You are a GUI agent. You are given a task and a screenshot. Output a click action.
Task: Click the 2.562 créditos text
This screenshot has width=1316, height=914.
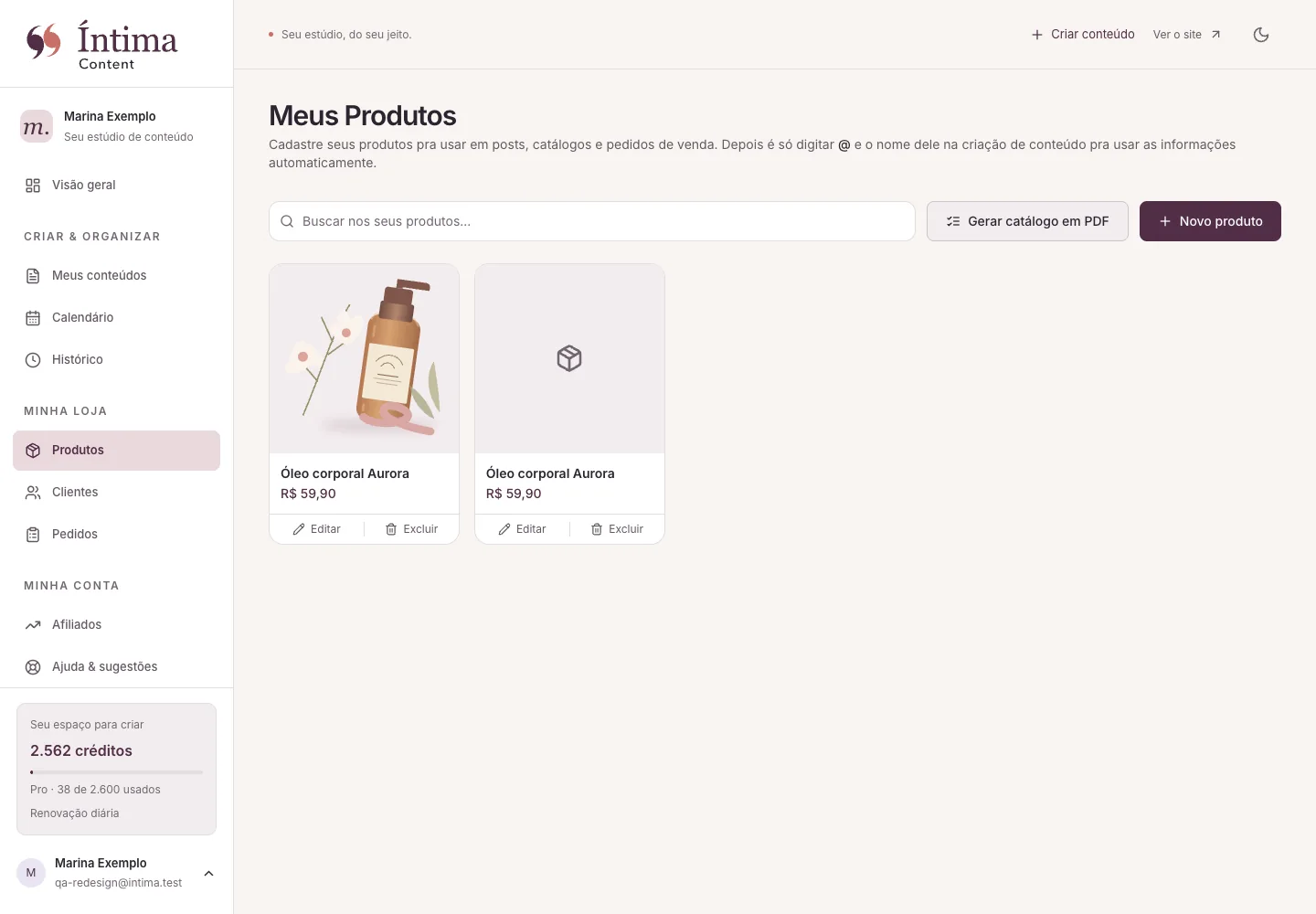[x=81, y=751]
